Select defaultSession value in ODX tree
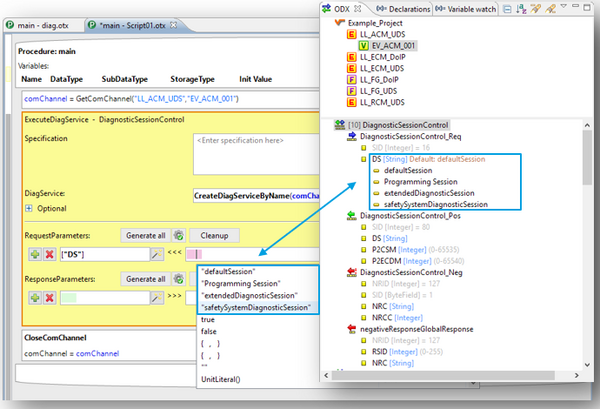Image resolution: width=600 pixels, height=409 pixels. pyautogui.click(x=408, y=170)
